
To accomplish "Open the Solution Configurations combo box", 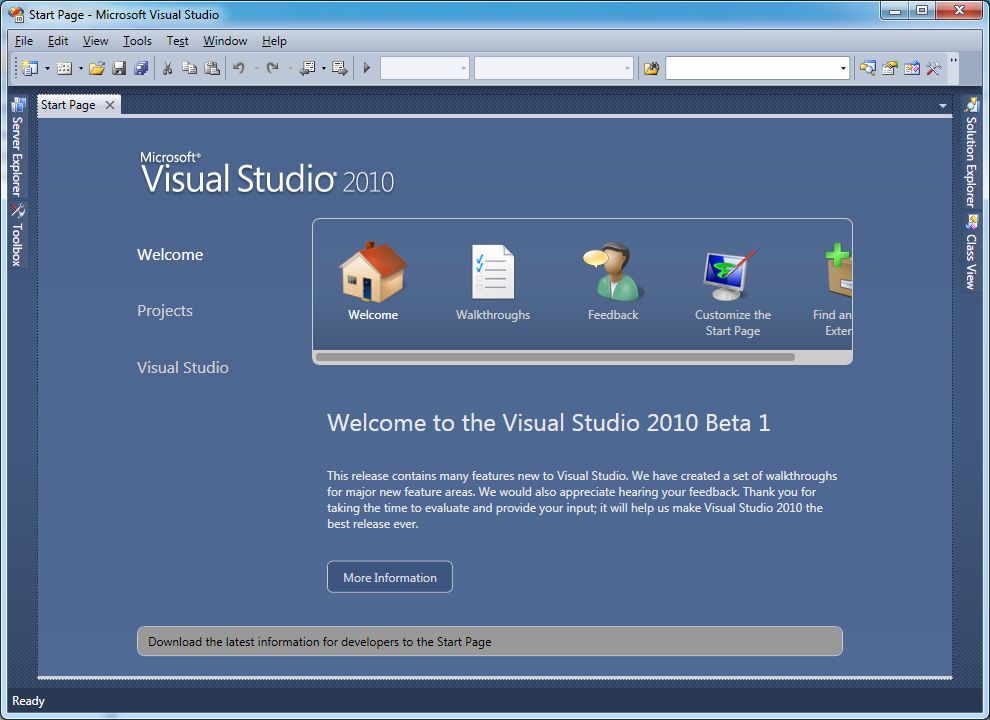I will coord(425,68).
